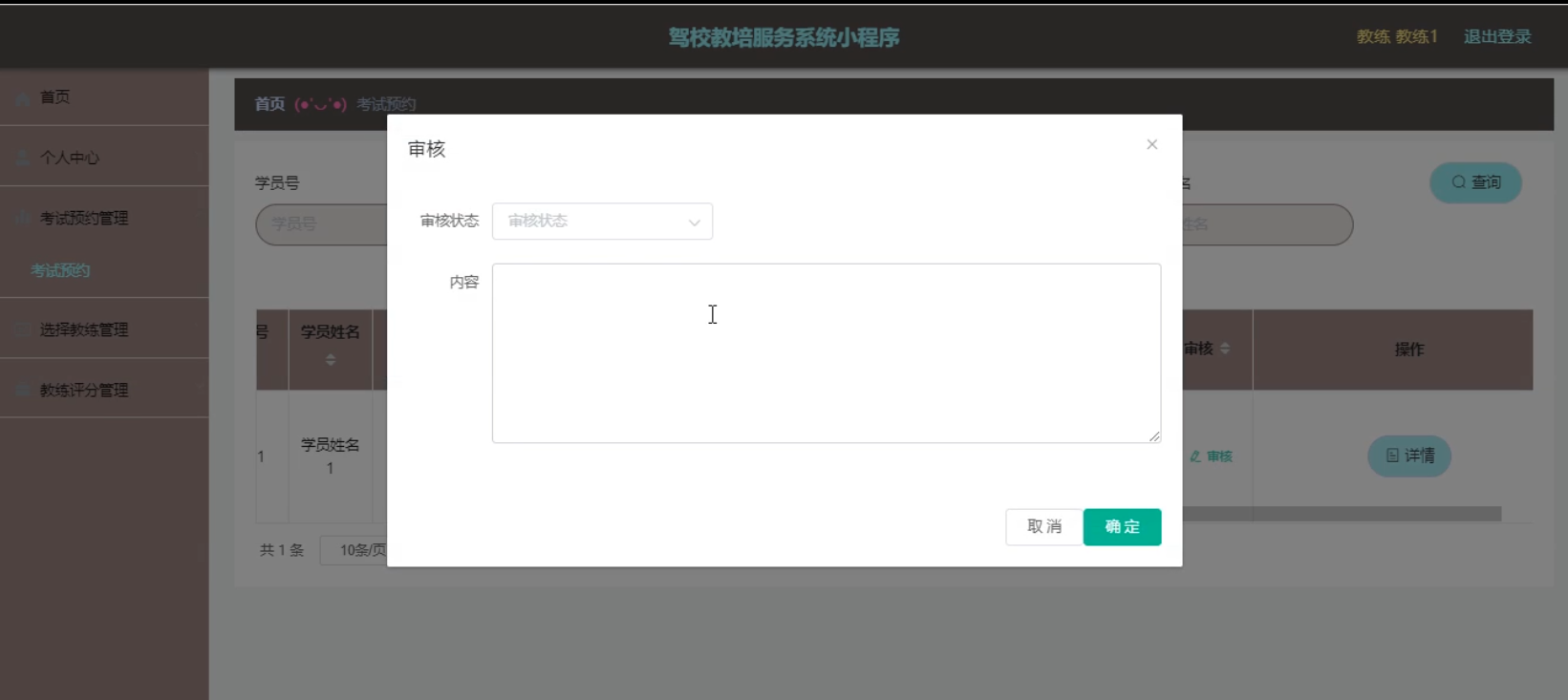Open the 审核状态 dropdown
Image resolution: width=1568 pixels, height=700 pixels.
(602, 222)
